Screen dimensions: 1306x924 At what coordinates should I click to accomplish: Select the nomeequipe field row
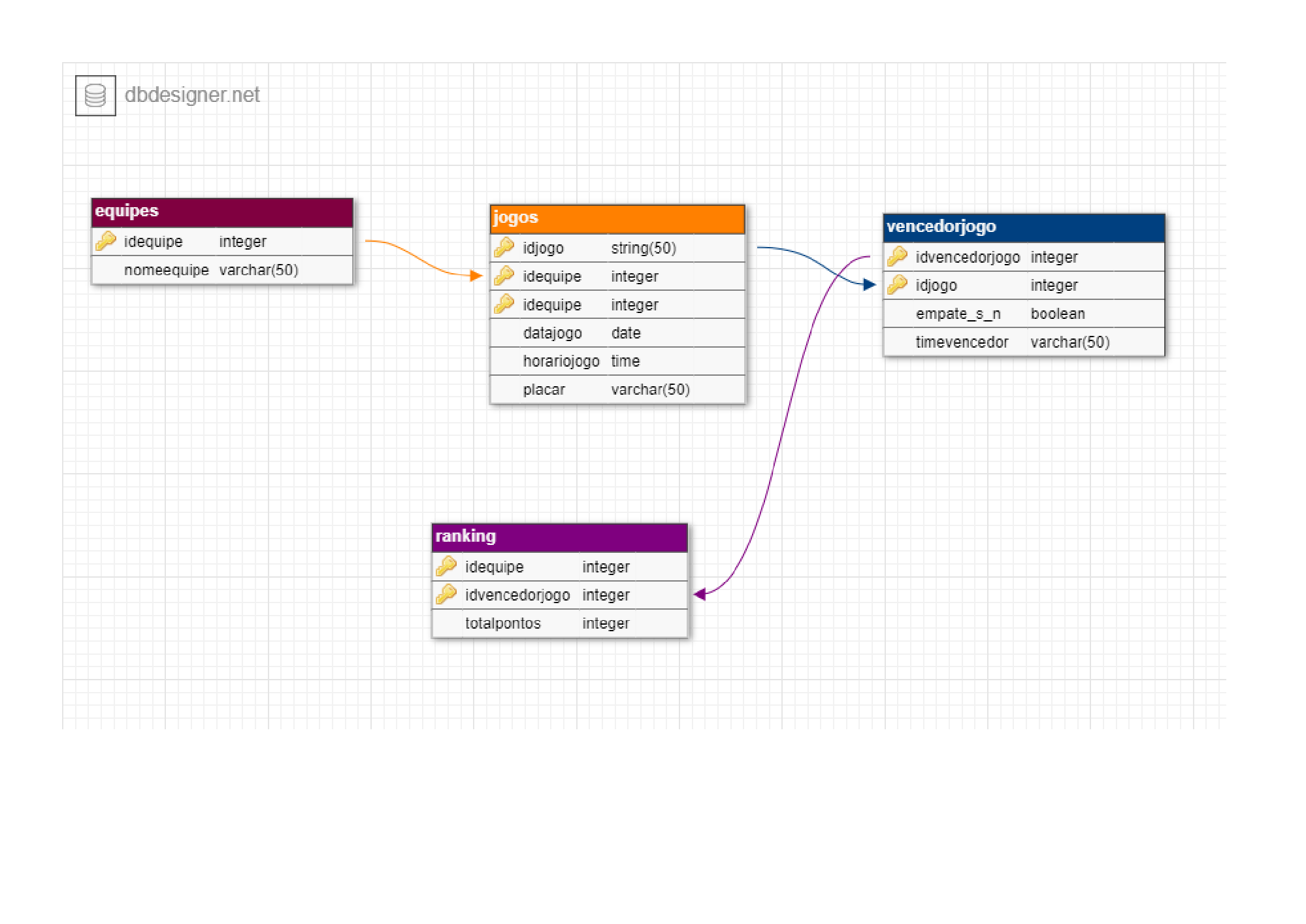click(x=222, y=270)
